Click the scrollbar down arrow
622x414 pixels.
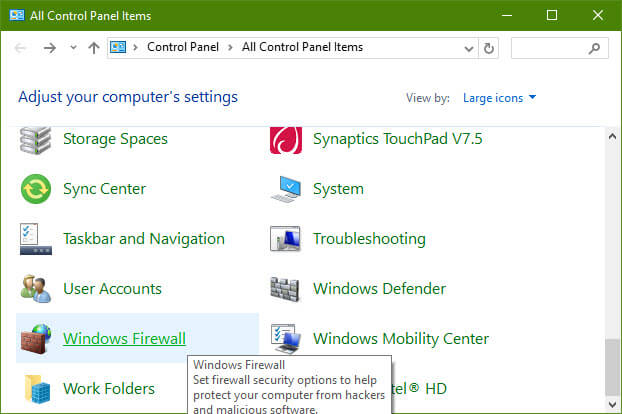[x=612, y=404]
